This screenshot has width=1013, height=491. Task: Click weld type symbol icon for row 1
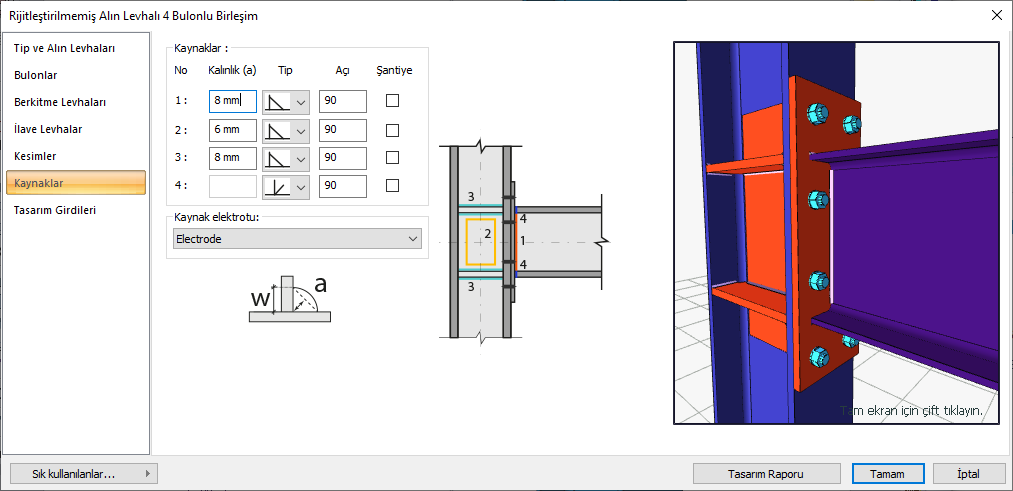point(277,101)
